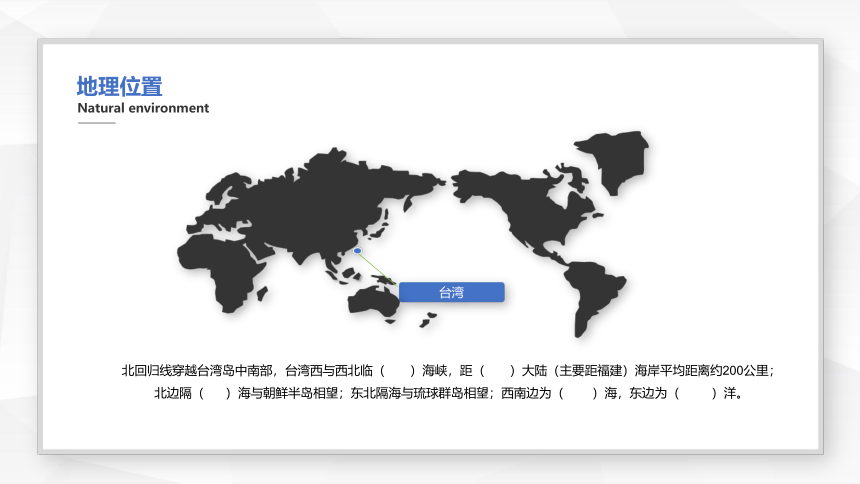Click the blue Taiwan location dot
This screenshot has width=860, height=484.
[x=358, y=251]
